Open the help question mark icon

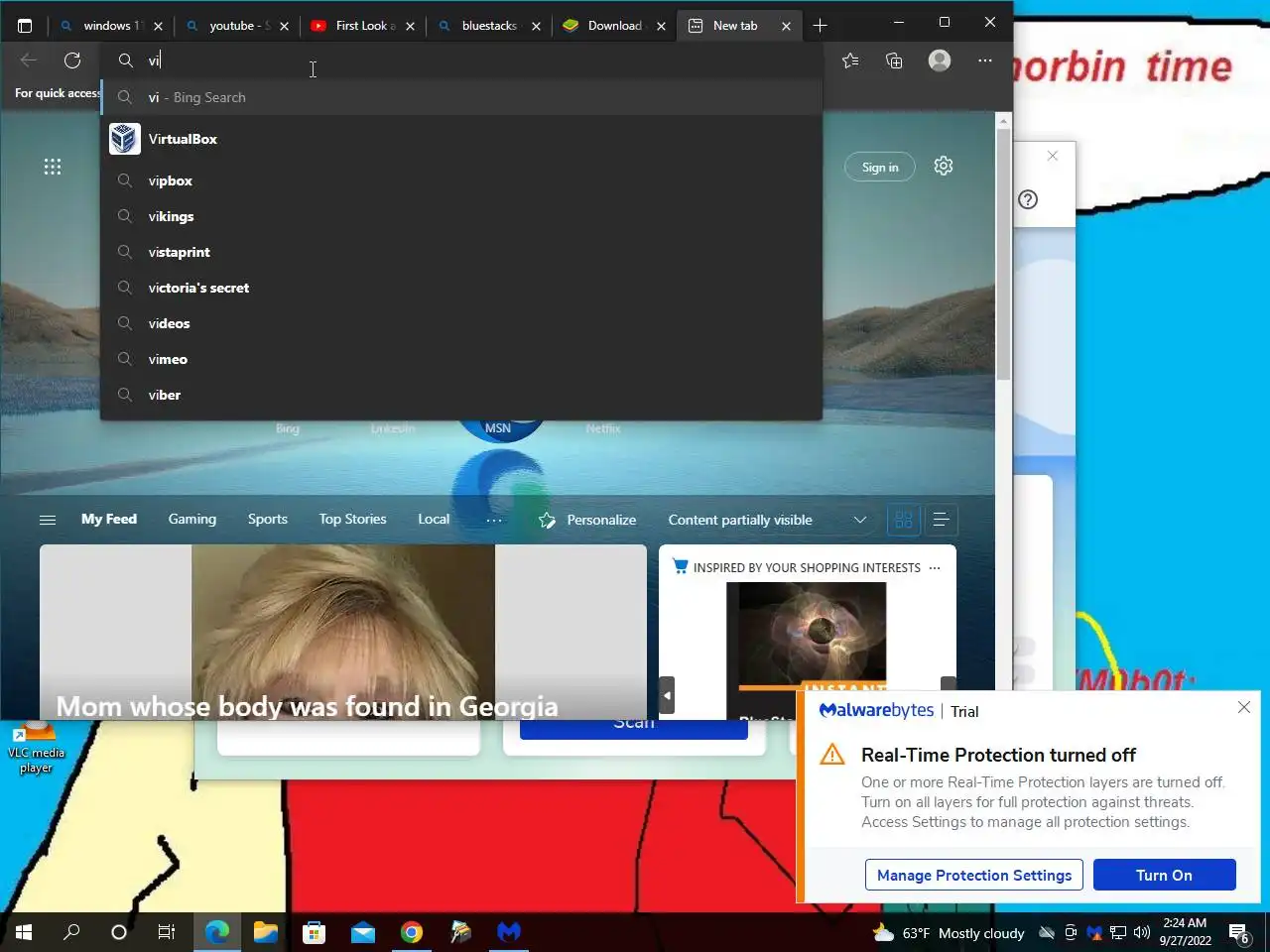1028,199
